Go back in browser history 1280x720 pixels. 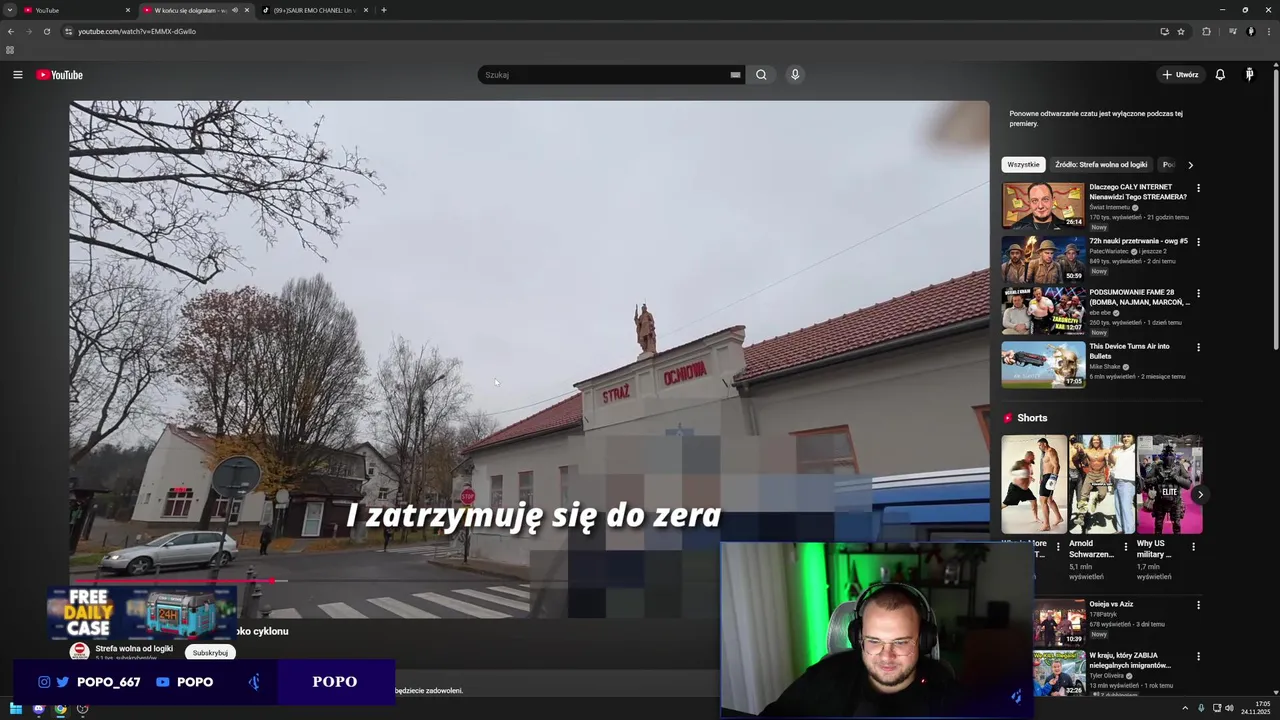11,31
